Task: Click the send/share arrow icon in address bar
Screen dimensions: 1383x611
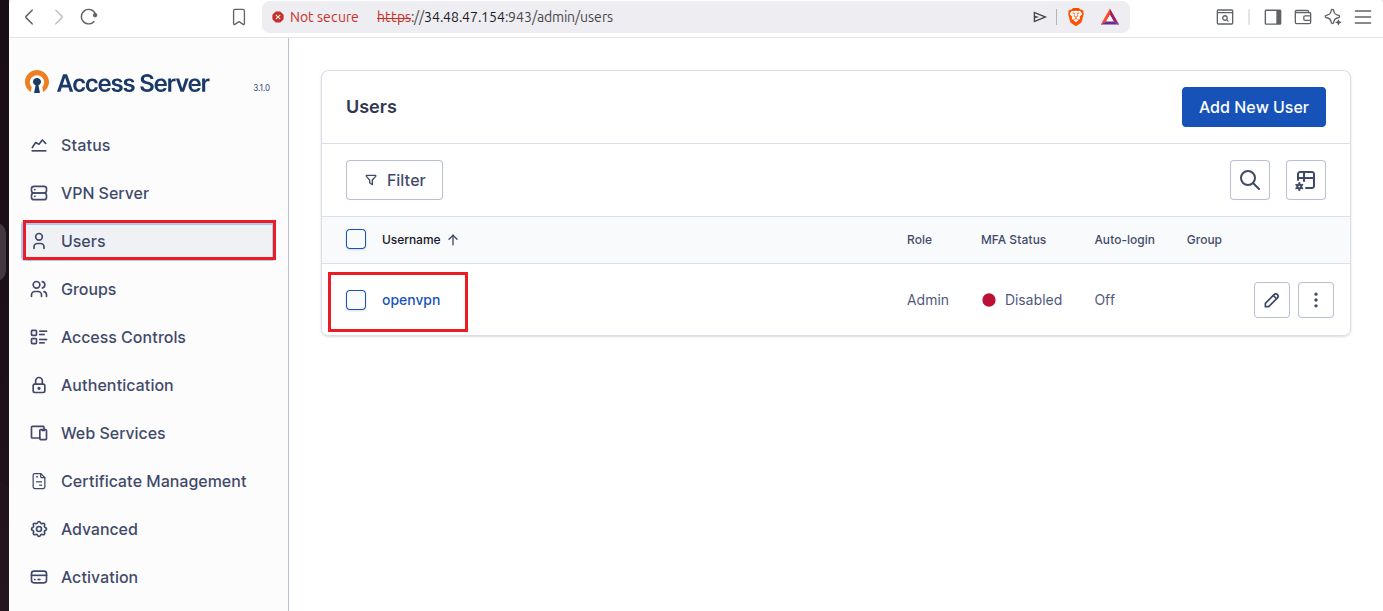Action: tap(1040, 17)
